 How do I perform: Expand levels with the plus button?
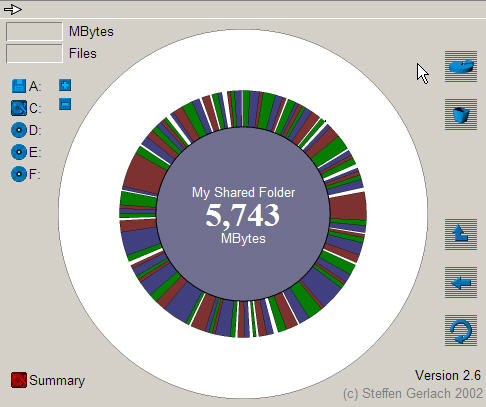65,85
